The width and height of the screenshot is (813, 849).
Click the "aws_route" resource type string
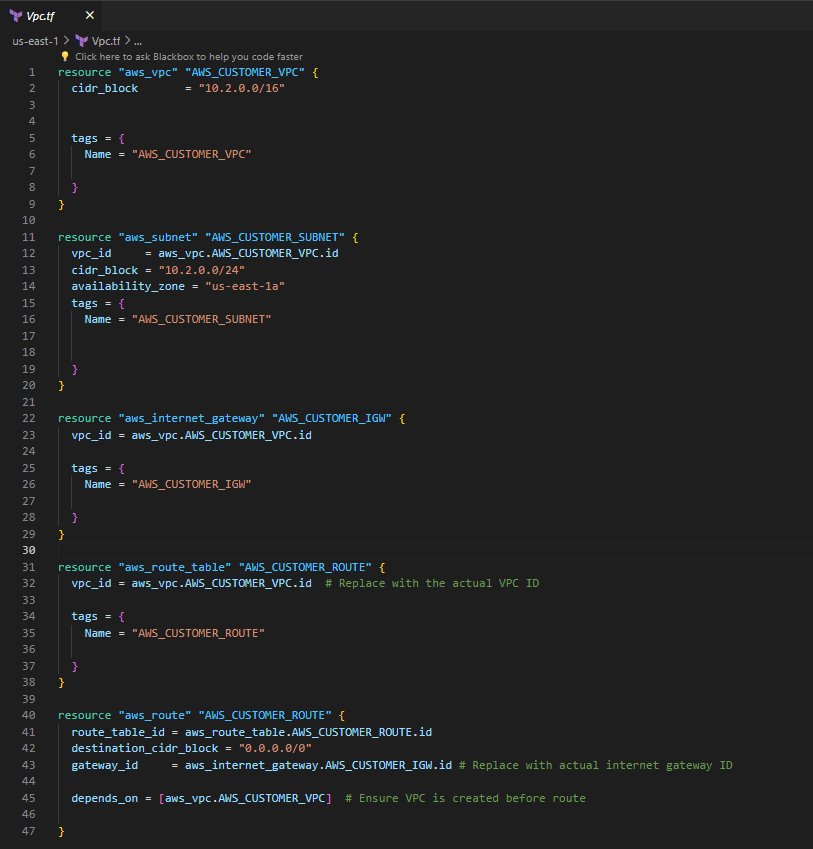(x=155, y=715)
